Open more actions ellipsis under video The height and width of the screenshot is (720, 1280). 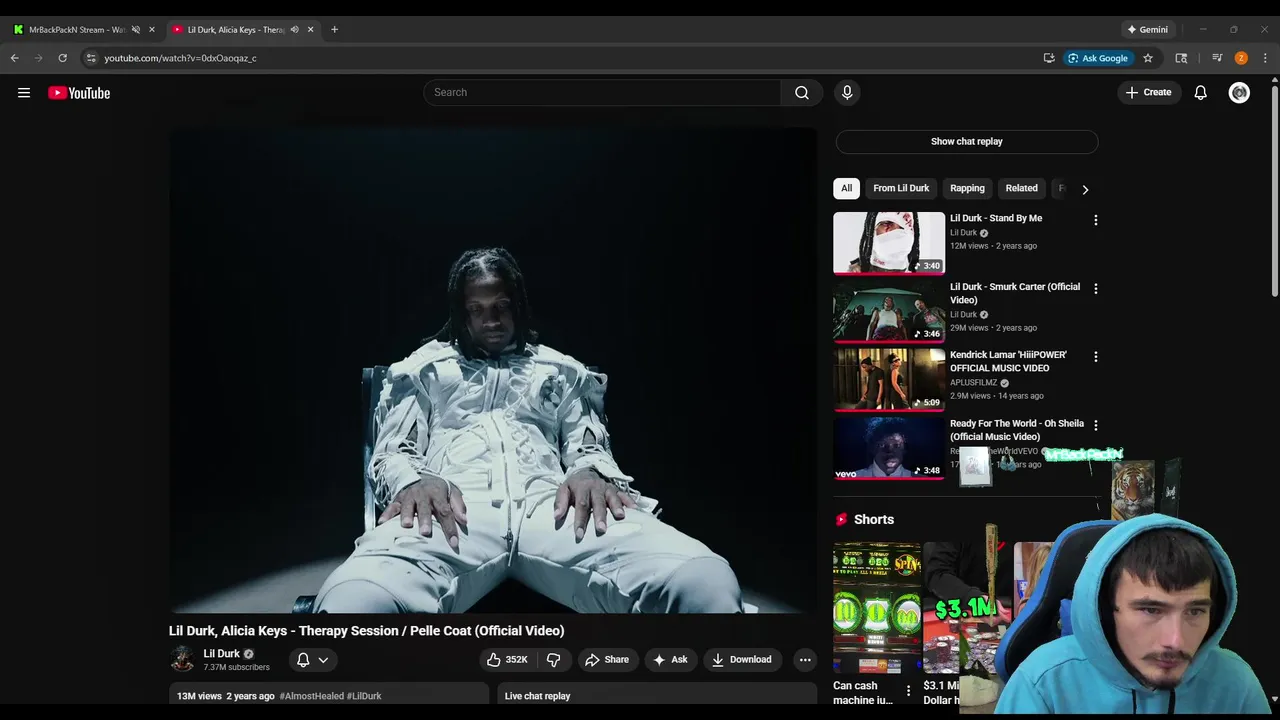click(805, 659)
